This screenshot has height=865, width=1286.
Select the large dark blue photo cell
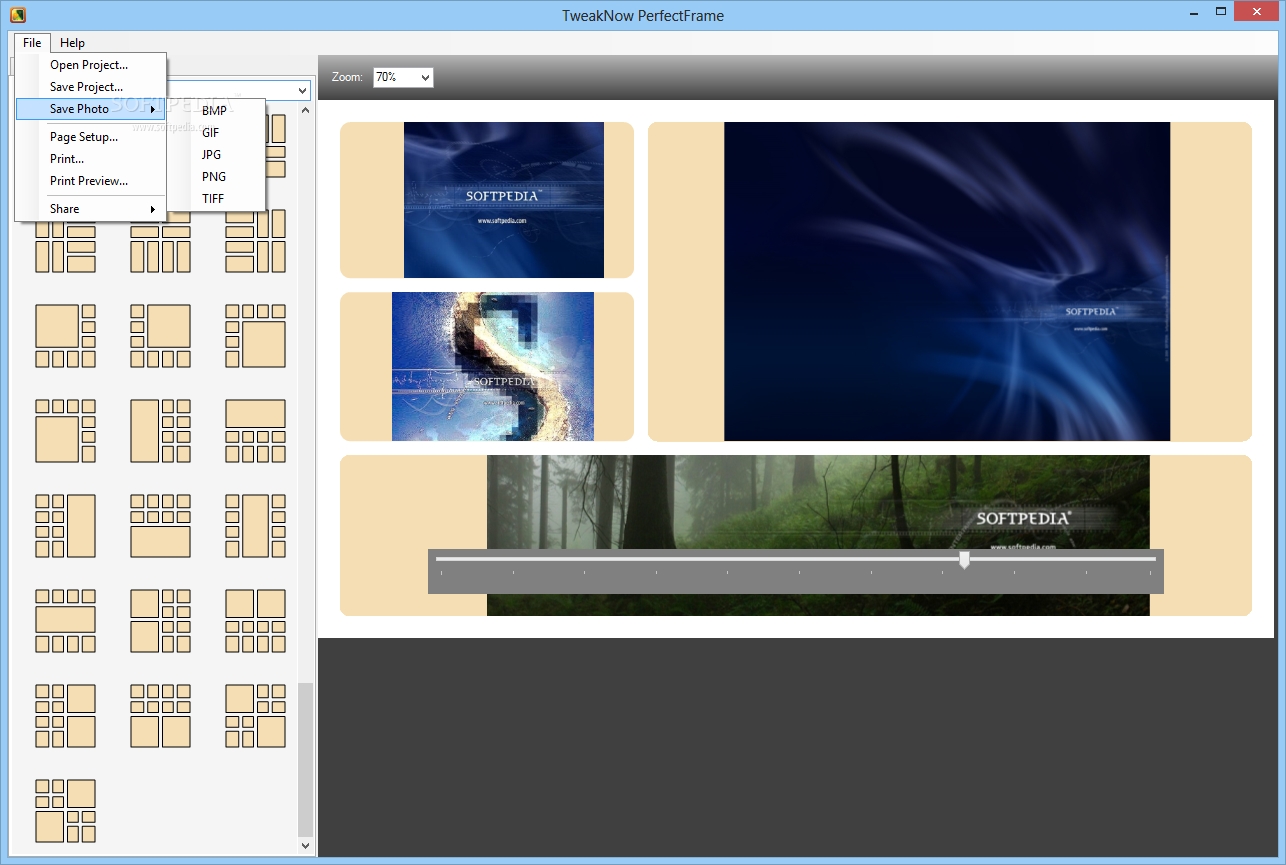tap(950, 281)
